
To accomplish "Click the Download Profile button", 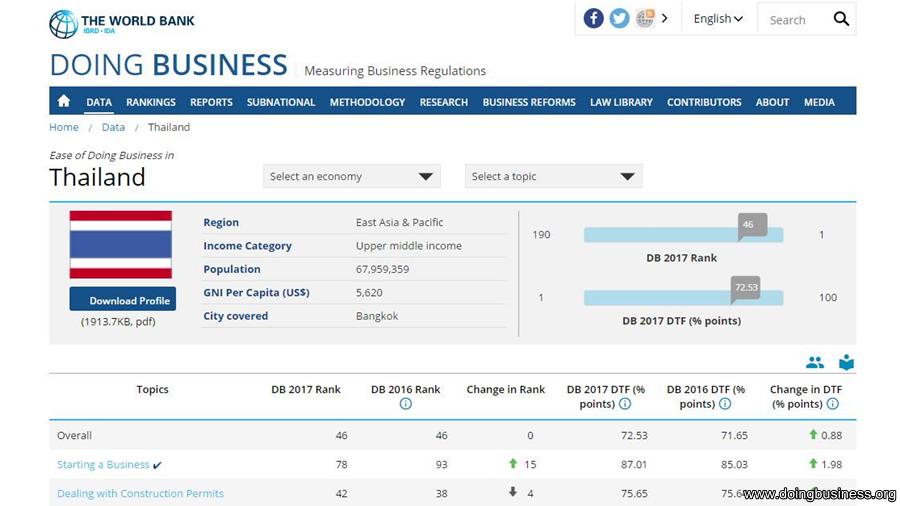I will (123, 299).
